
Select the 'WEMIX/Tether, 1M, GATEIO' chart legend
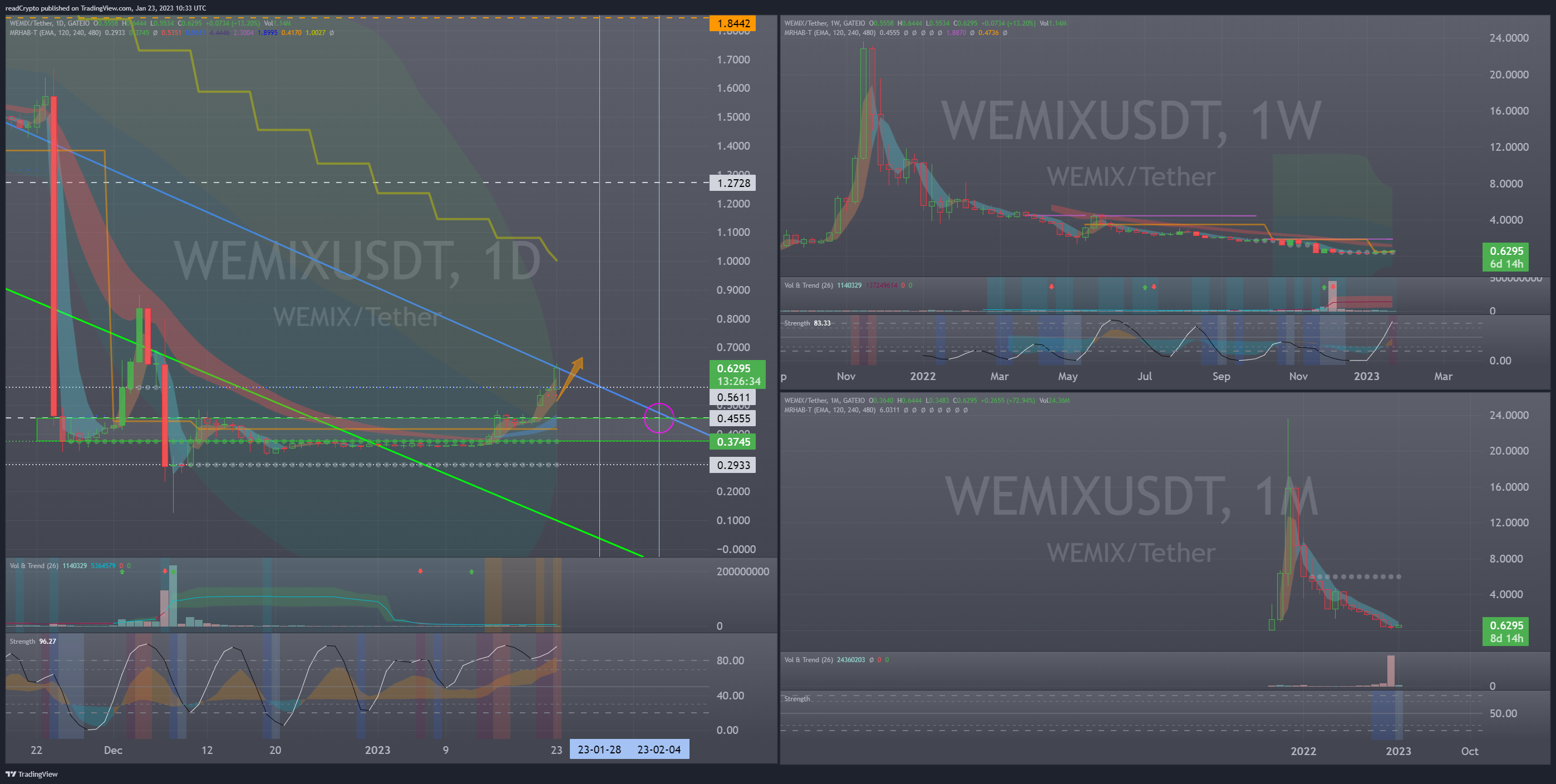click(824, 400)
